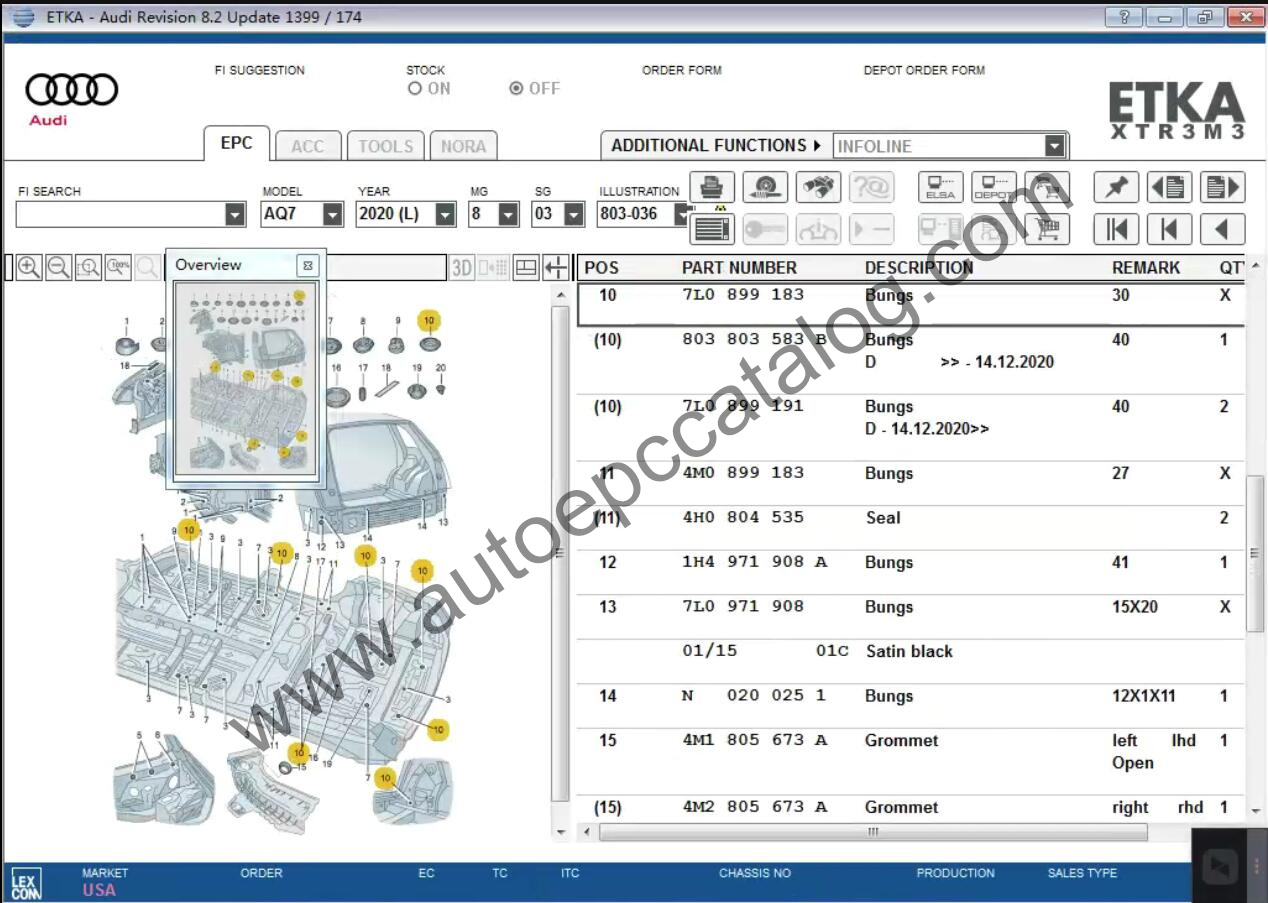Click the print icon in the toolbar
The width and height of the screenshot is (1268, 903).
712,187
